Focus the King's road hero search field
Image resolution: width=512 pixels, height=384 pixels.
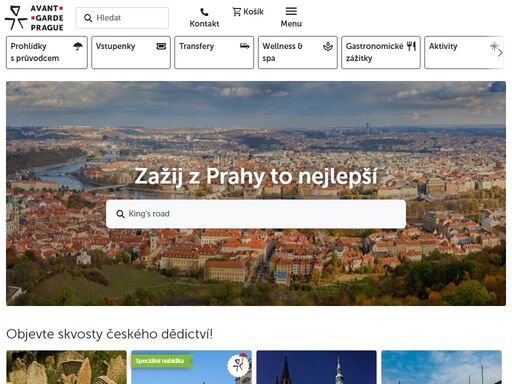[256, 214]
